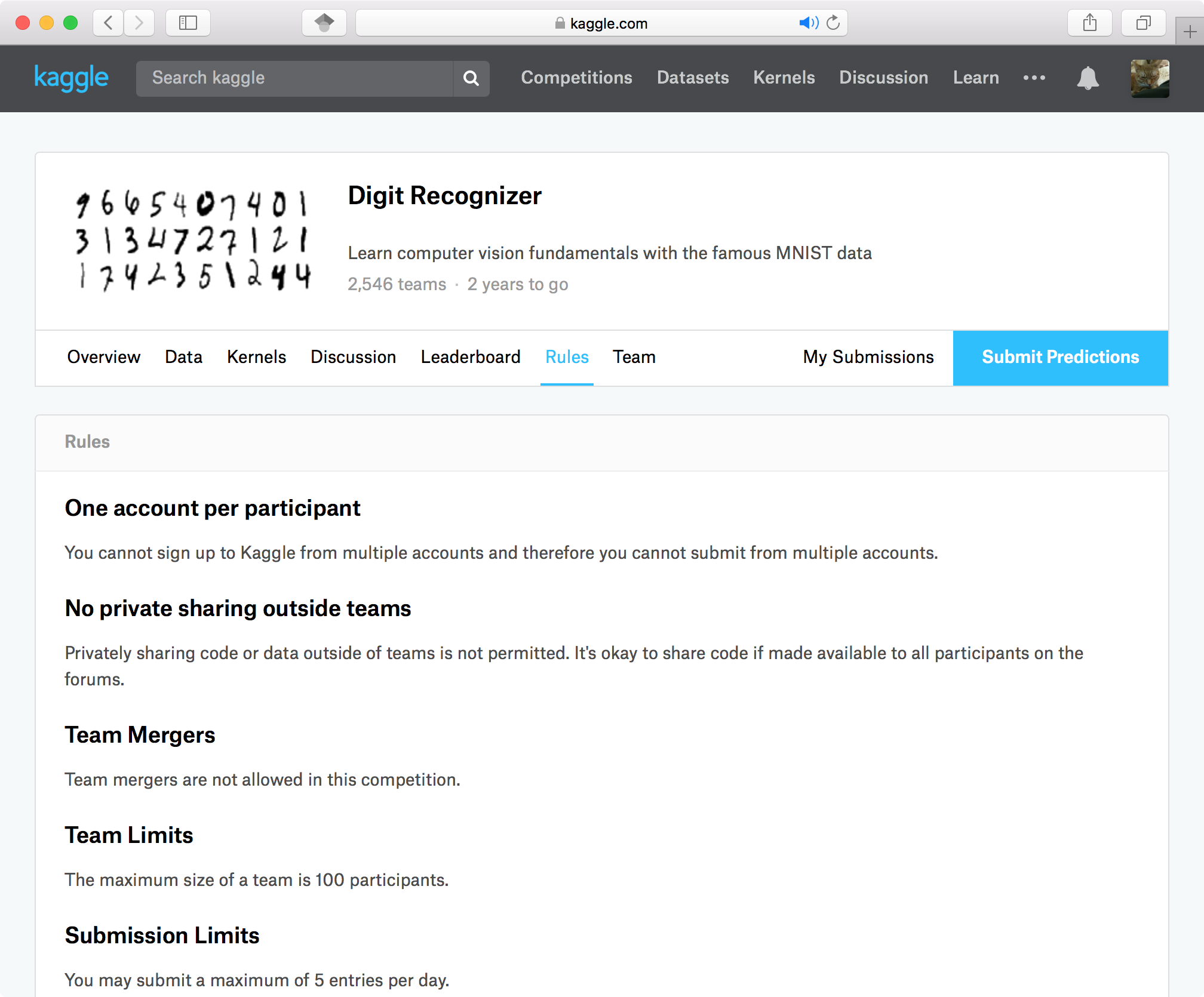Reload the page in Safari

click(x=833, y=23)
